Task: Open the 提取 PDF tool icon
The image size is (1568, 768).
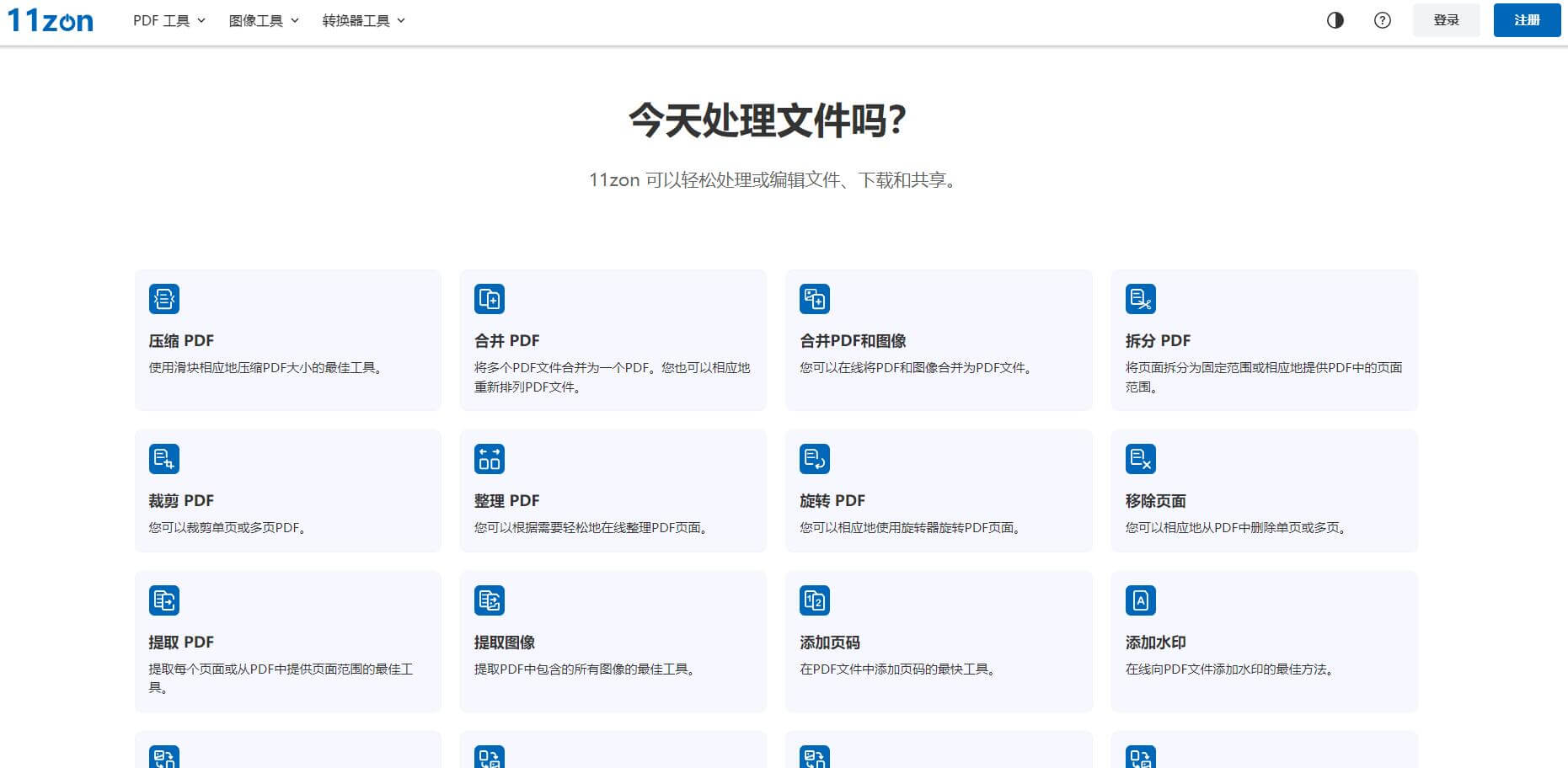Action: 164,600
